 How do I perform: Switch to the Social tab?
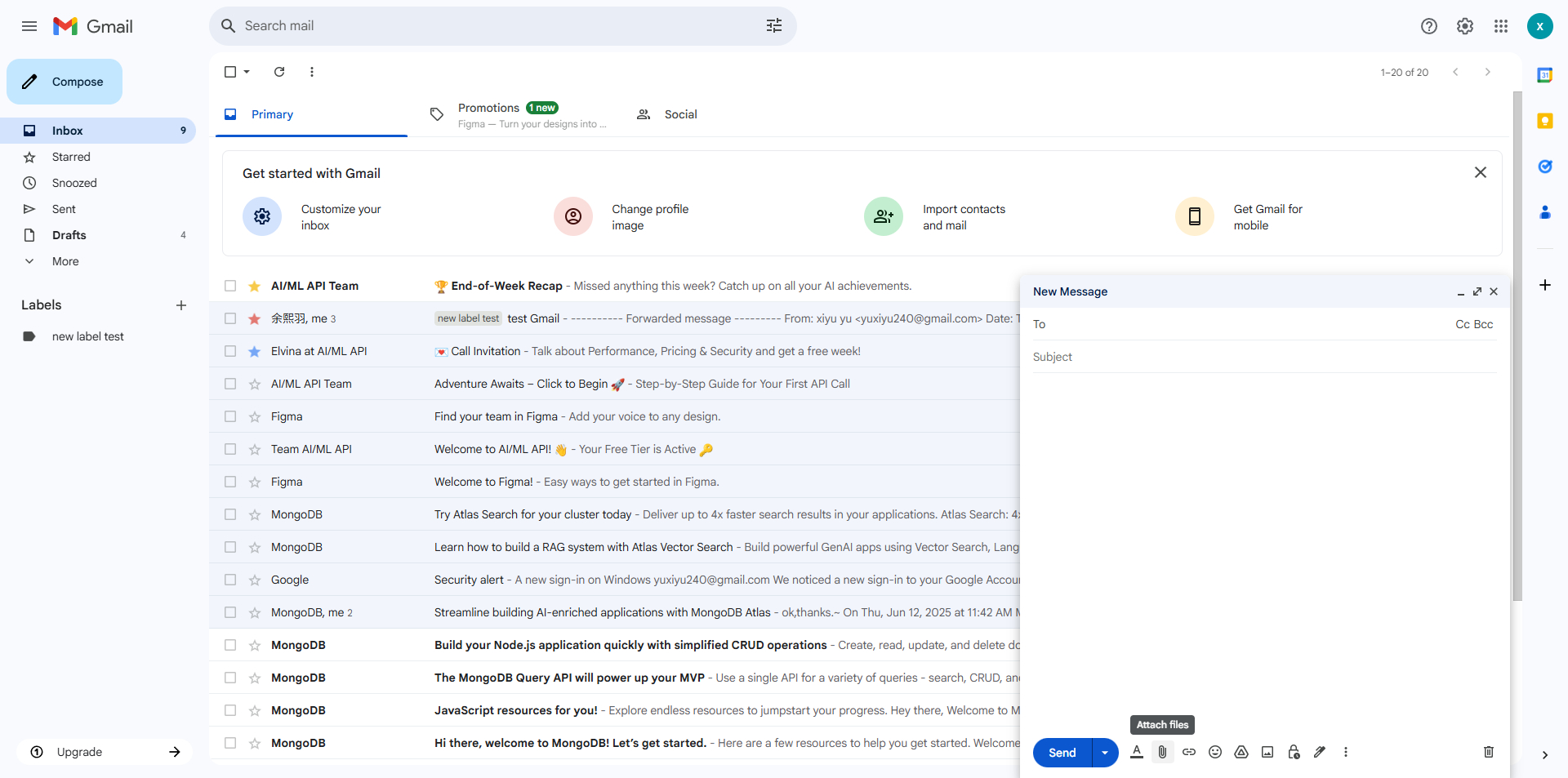pos(725,114)
